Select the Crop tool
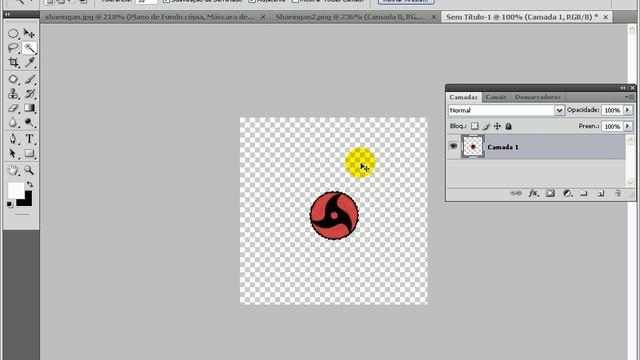 13,62
